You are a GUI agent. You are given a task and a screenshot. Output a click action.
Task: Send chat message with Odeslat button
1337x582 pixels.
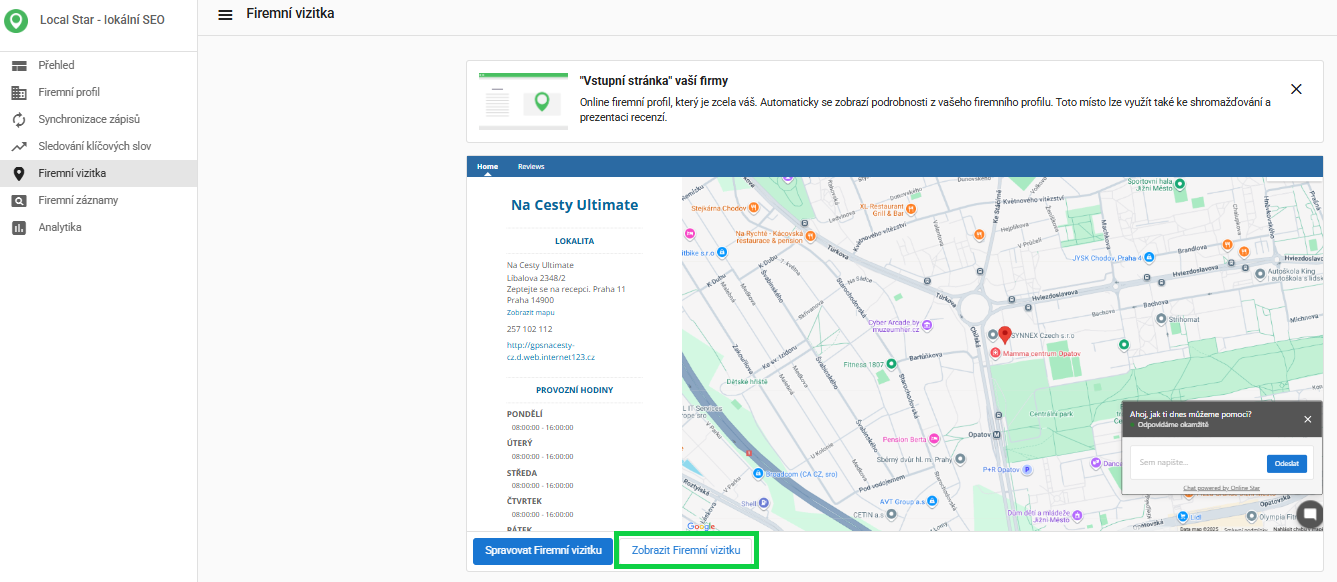tap(1286, 463)
